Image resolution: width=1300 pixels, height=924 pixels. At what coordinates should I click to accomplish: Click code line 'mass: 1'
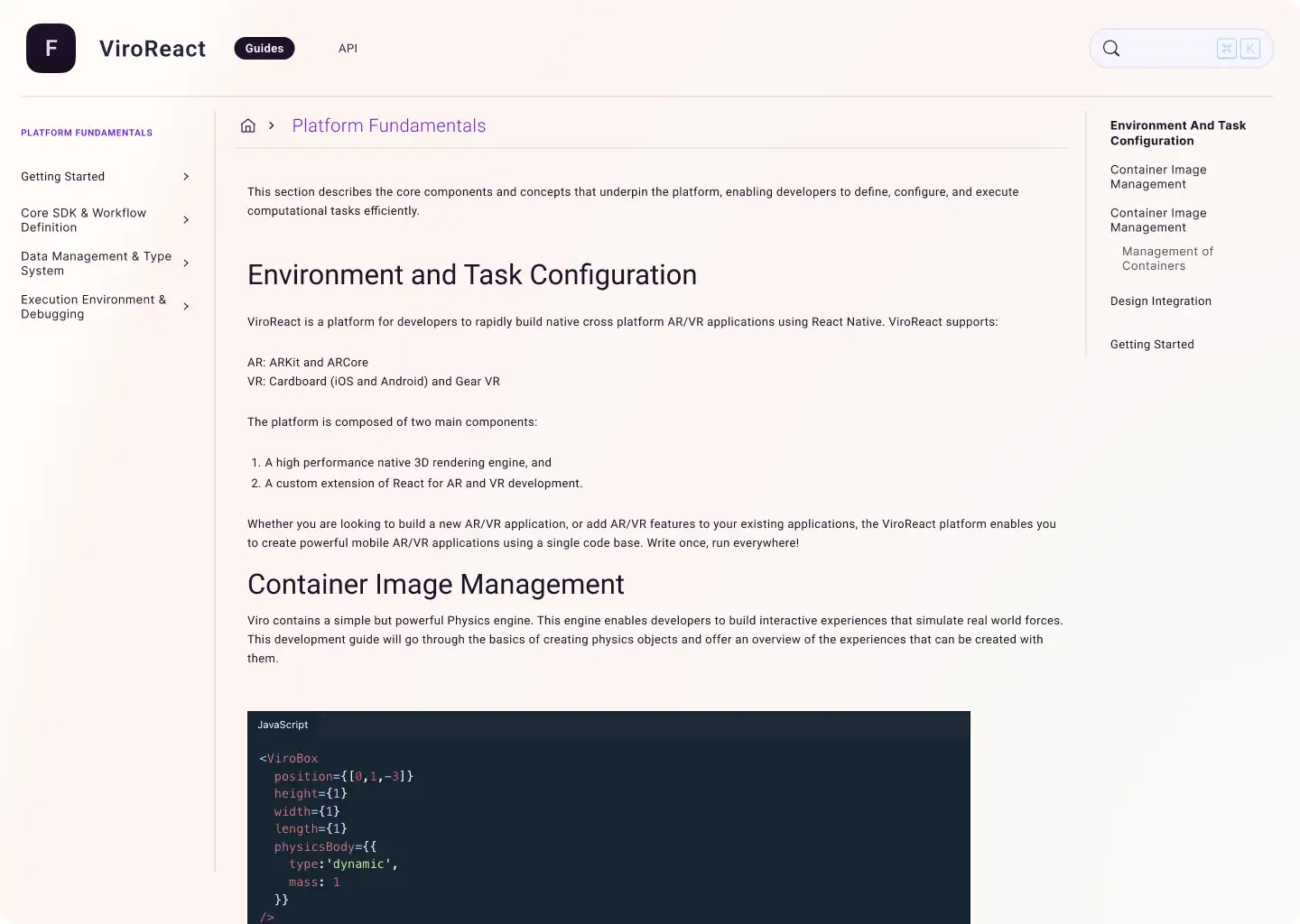(314, 882)
